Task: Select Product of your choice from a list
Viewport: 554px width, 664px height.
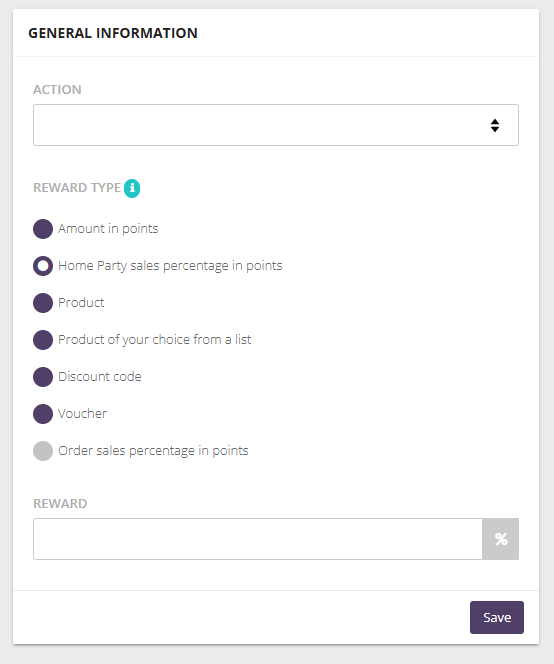Action: tap(43, 340)
